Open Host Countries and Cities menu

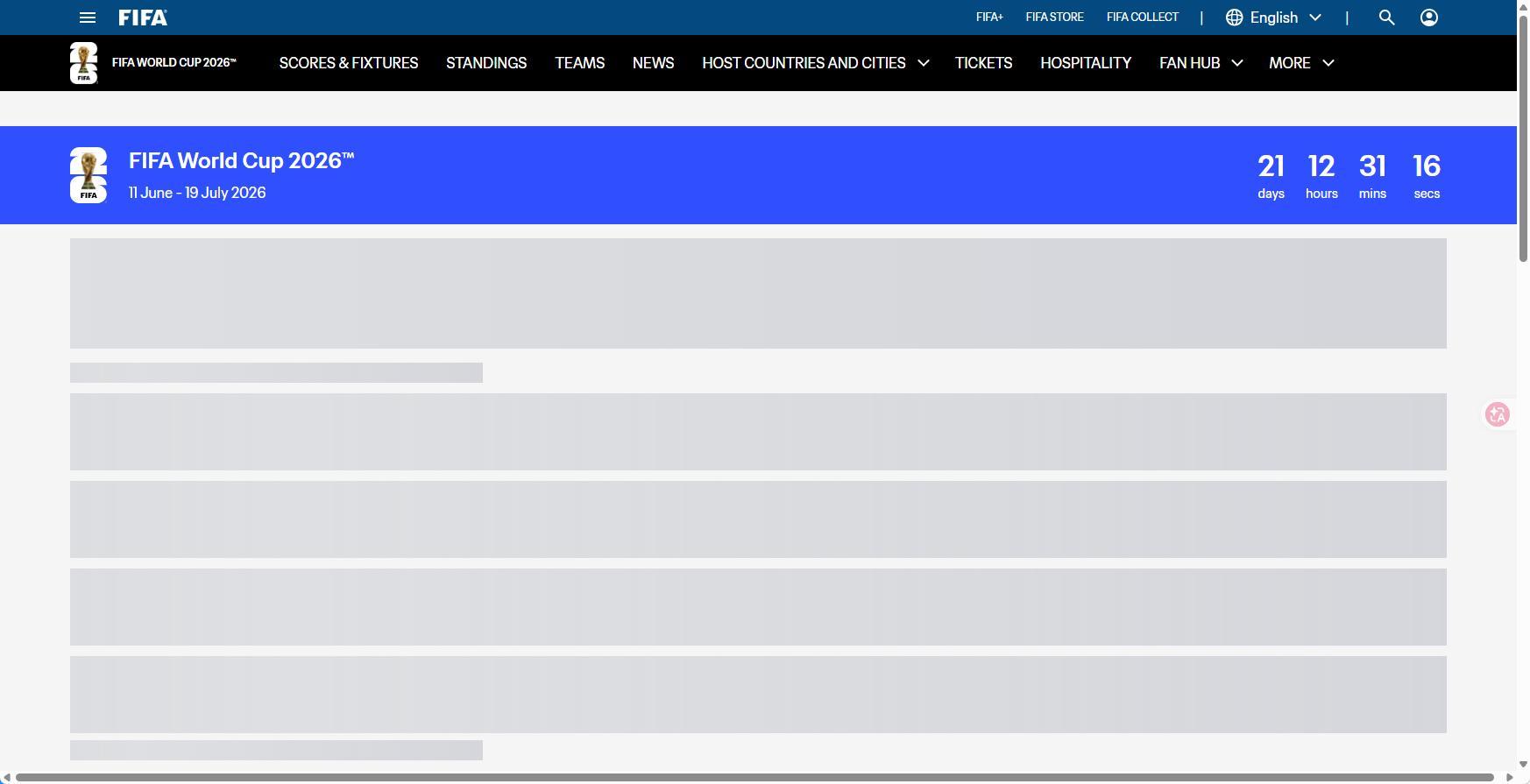[x=804, y=63]
